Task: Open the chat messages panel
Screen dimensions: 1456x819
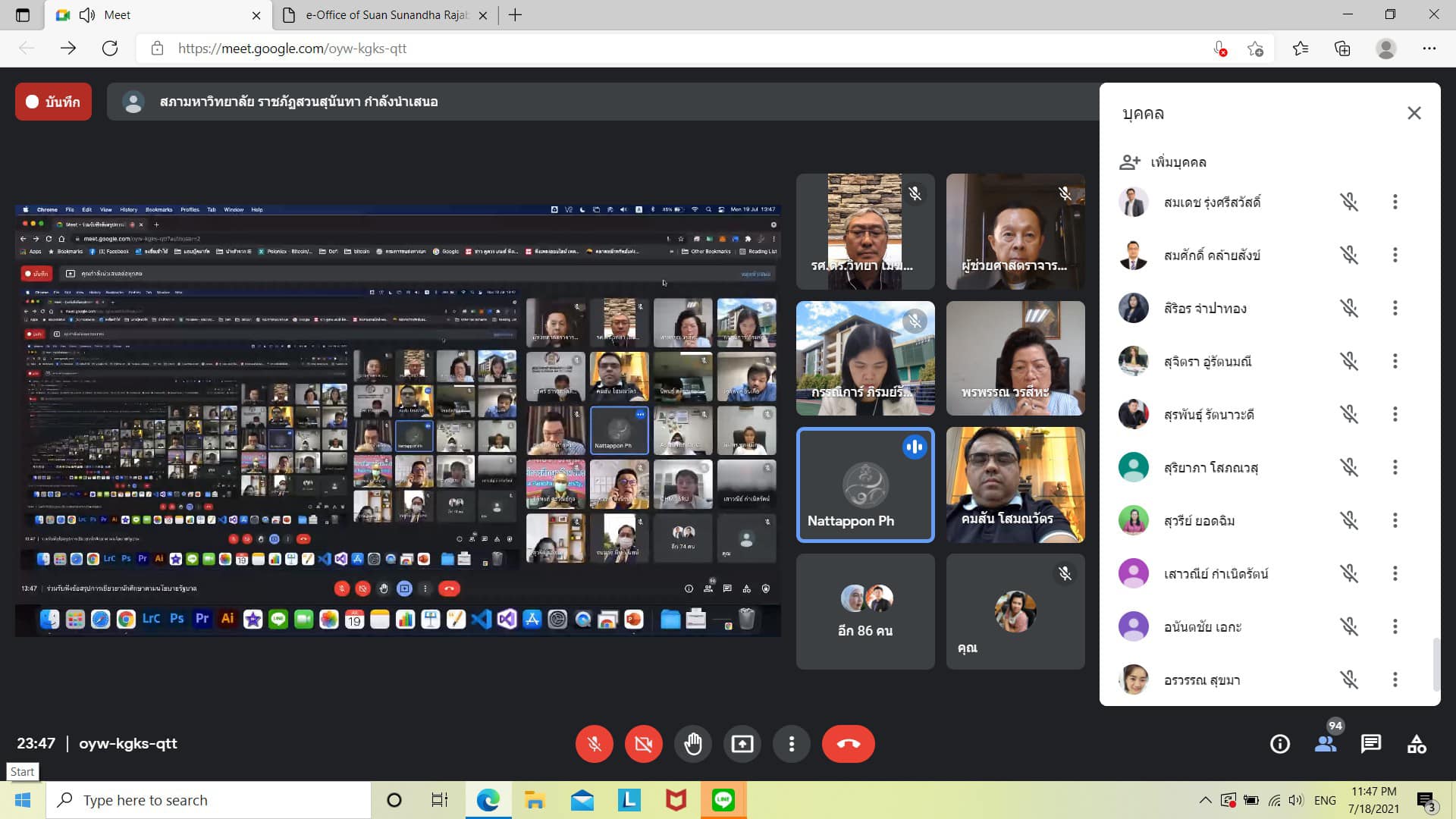Action: click(1370, 744)
